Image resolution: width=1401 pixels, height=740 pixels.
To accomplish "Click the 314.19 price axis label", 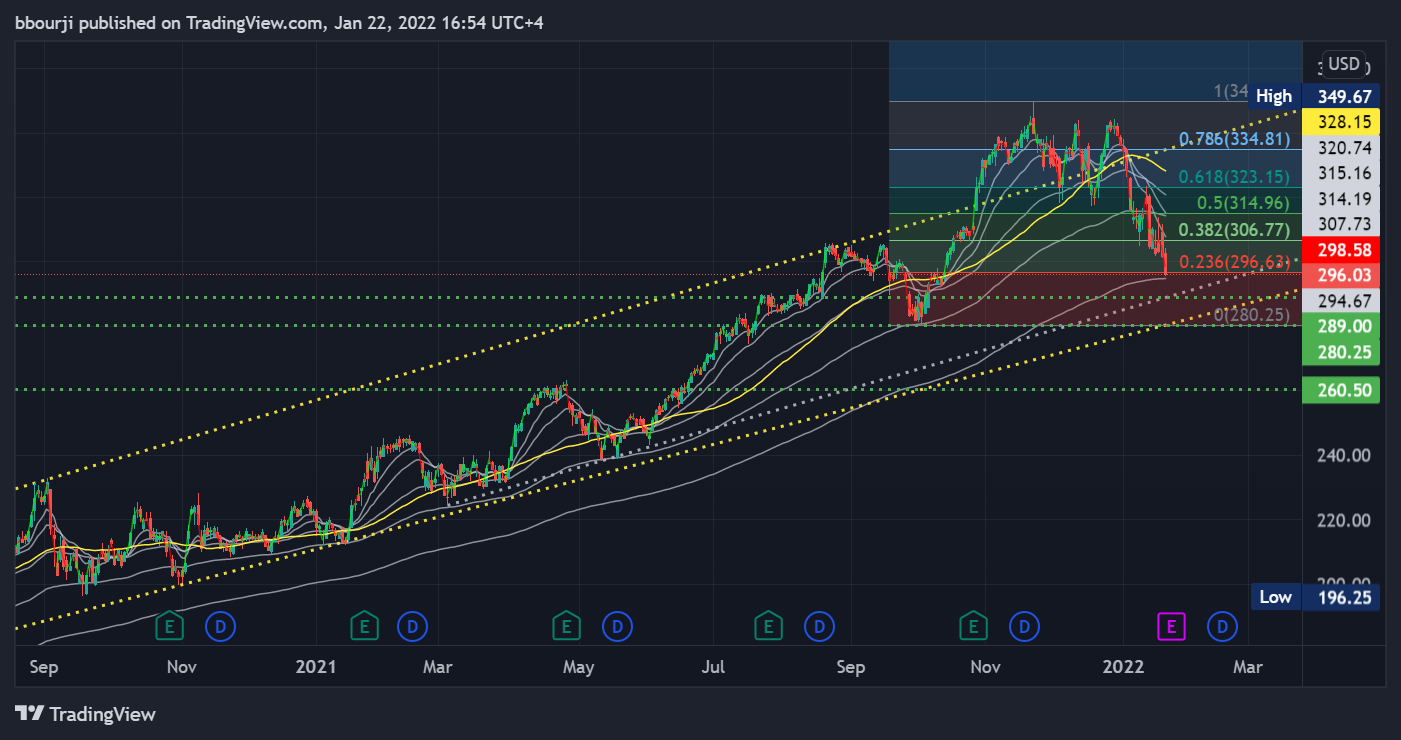I will [x=1341, y=198].
